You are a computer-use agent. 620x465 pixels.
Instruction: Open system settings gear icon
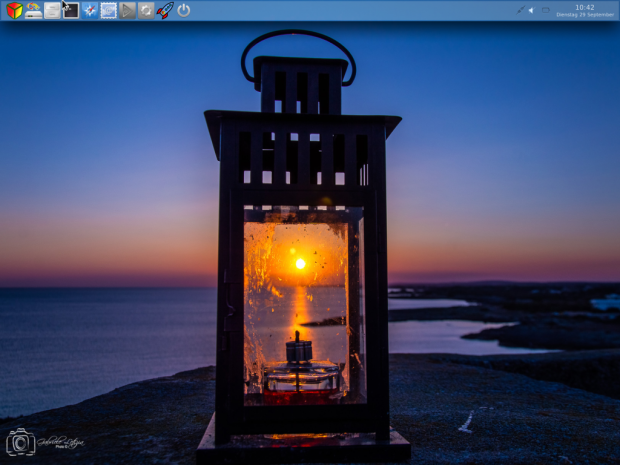(x=146, y=10)
